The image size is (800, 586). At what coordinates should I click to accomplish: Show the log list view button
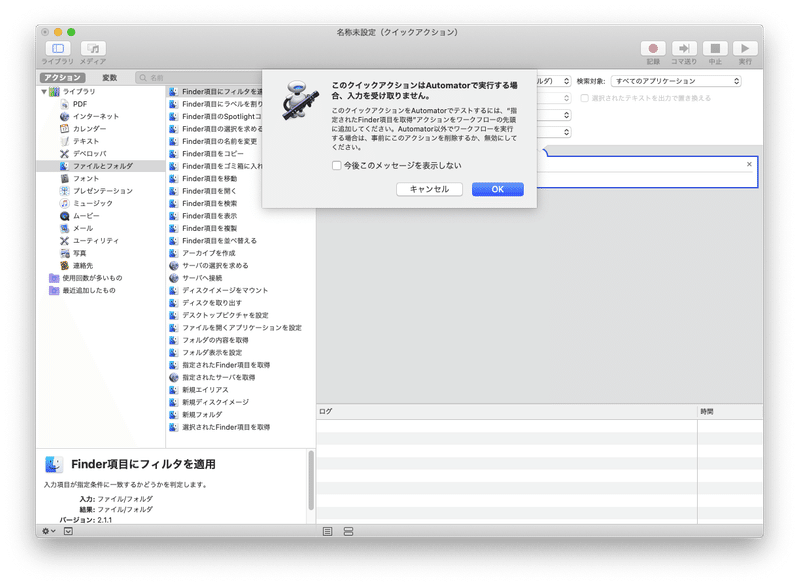pos(328,531)
